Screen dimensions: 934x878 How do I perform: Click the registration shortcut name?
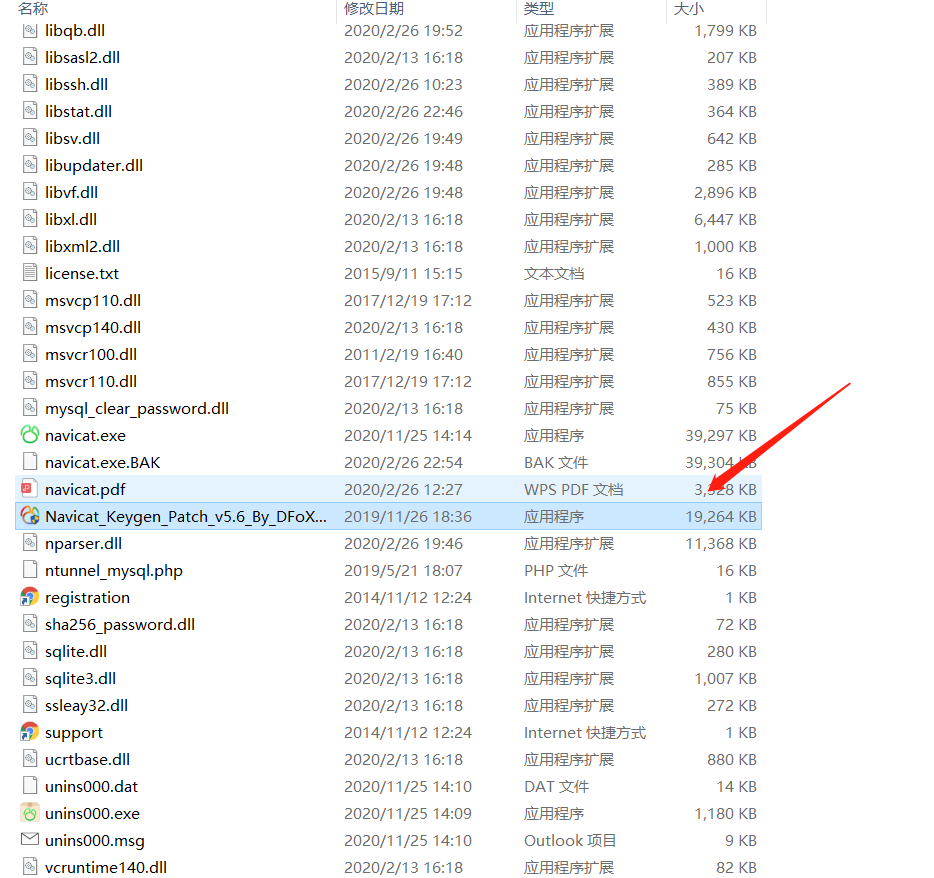[x=87, y=597]
